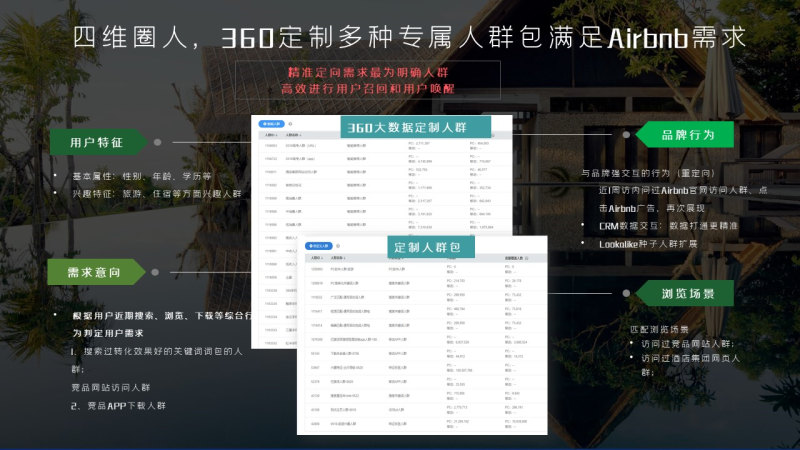Select the green 需求意向 label
This screenshot has width=800, height=450.
pos(96,272)
